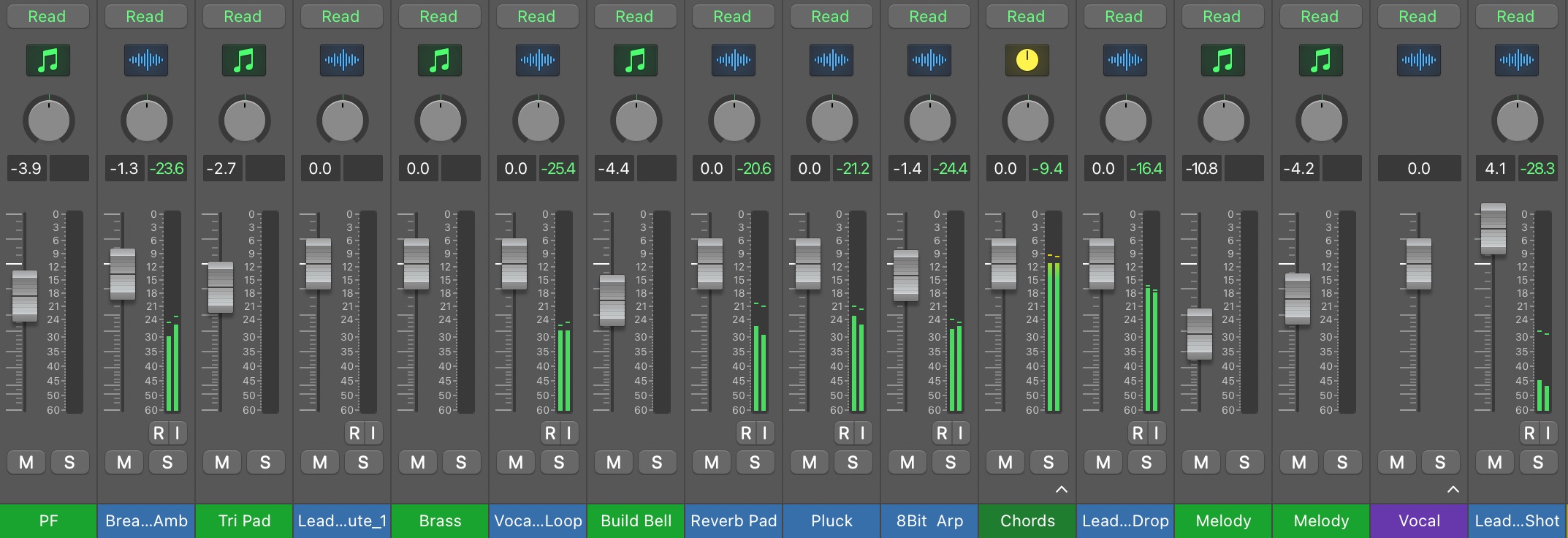
Task: Click the yellow Chords summing stack icon
Action: pos(1027,60)
